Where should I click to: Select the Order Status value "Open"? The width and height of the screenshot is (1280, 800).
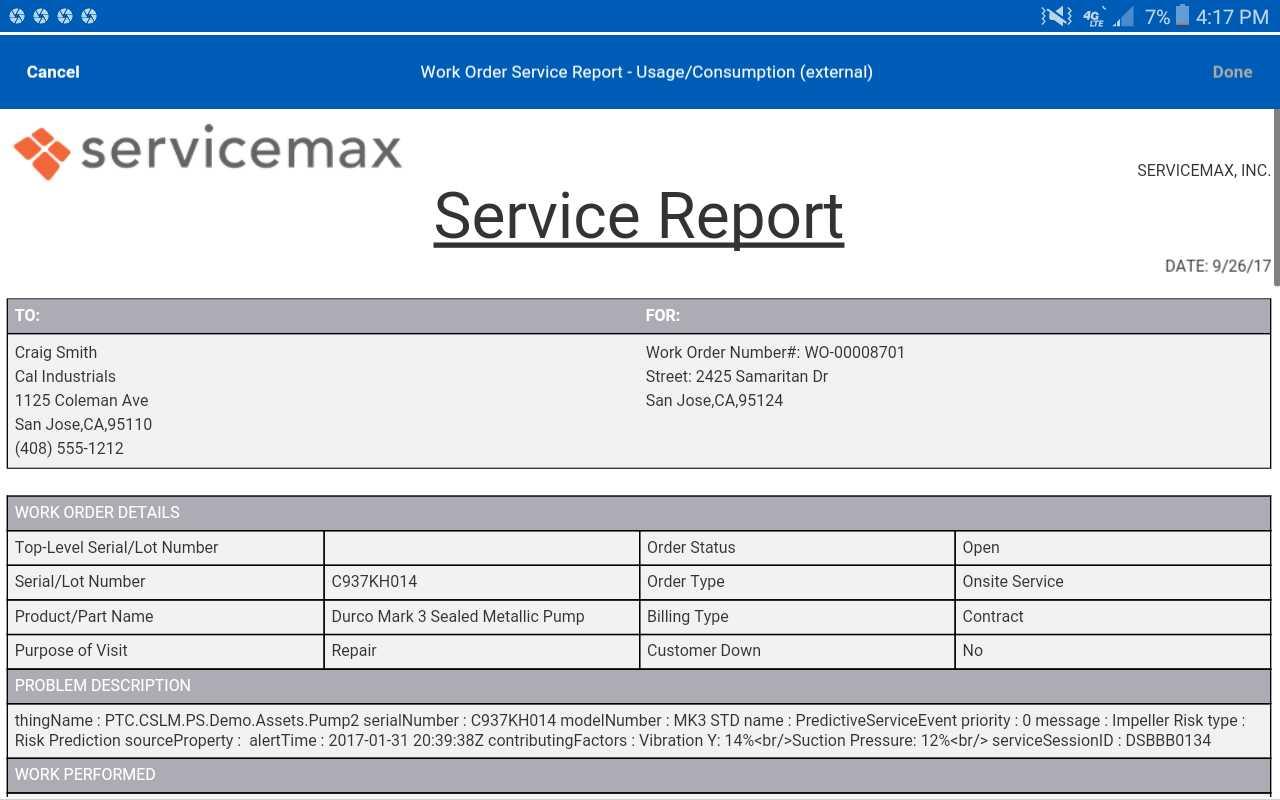[x=1113, y=548]
